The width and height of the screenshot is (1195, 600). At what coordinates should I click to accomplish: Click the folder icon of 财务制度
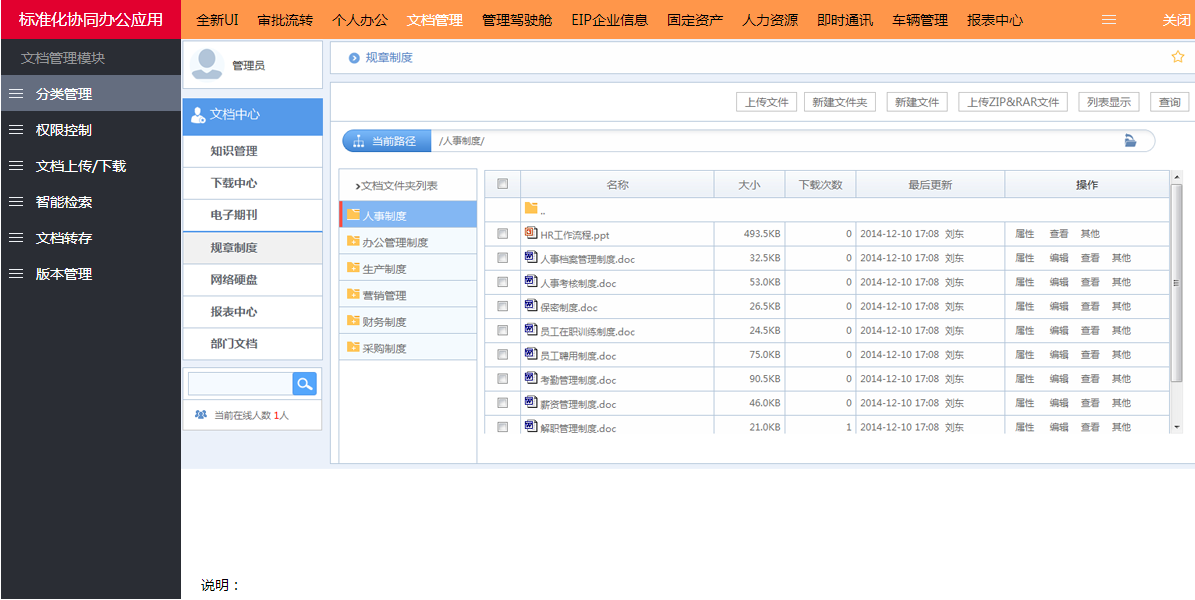pos(353,320)
